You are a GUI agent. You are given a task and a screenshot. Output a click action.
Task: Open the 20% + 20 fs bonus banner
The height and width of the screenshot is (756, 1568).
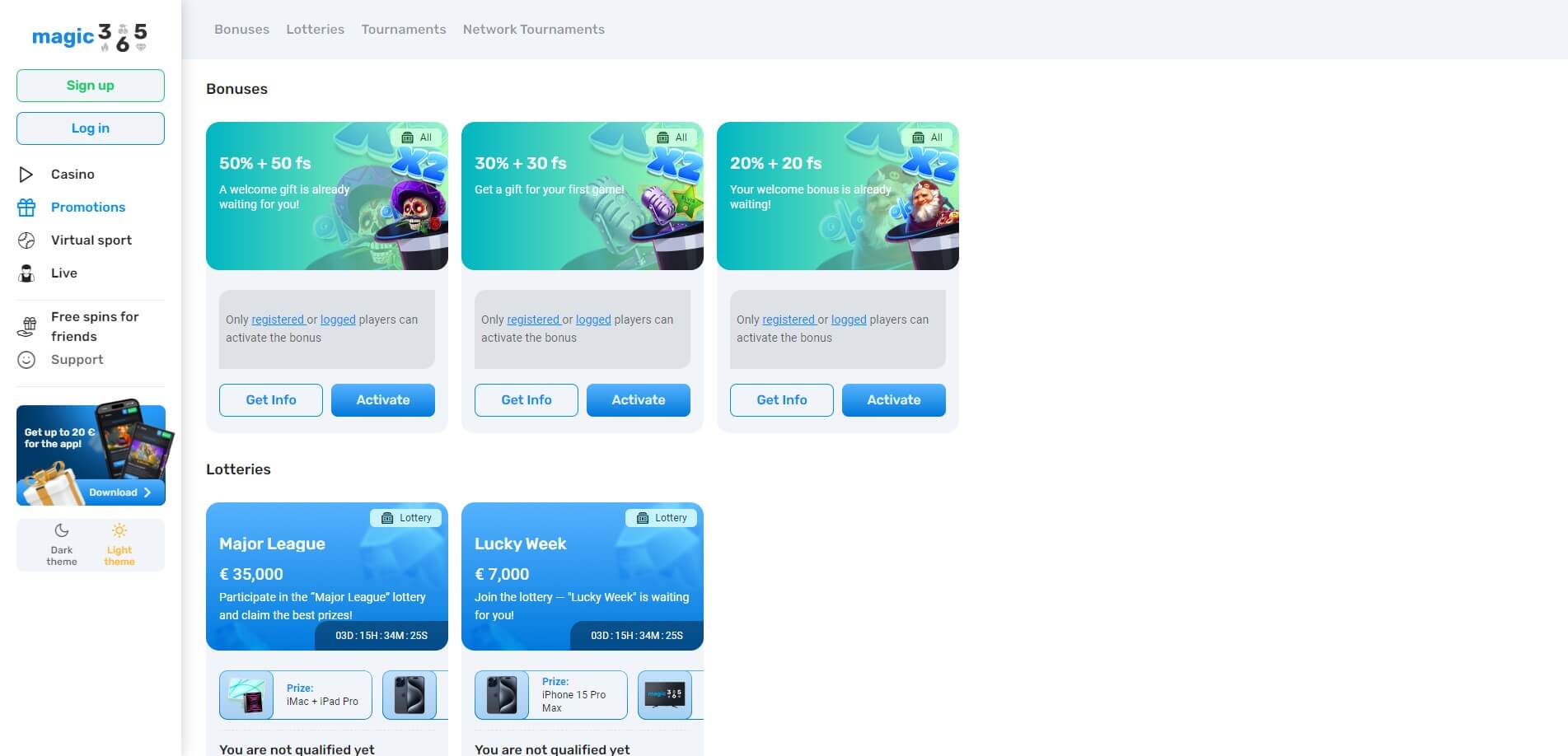(838, 196)
